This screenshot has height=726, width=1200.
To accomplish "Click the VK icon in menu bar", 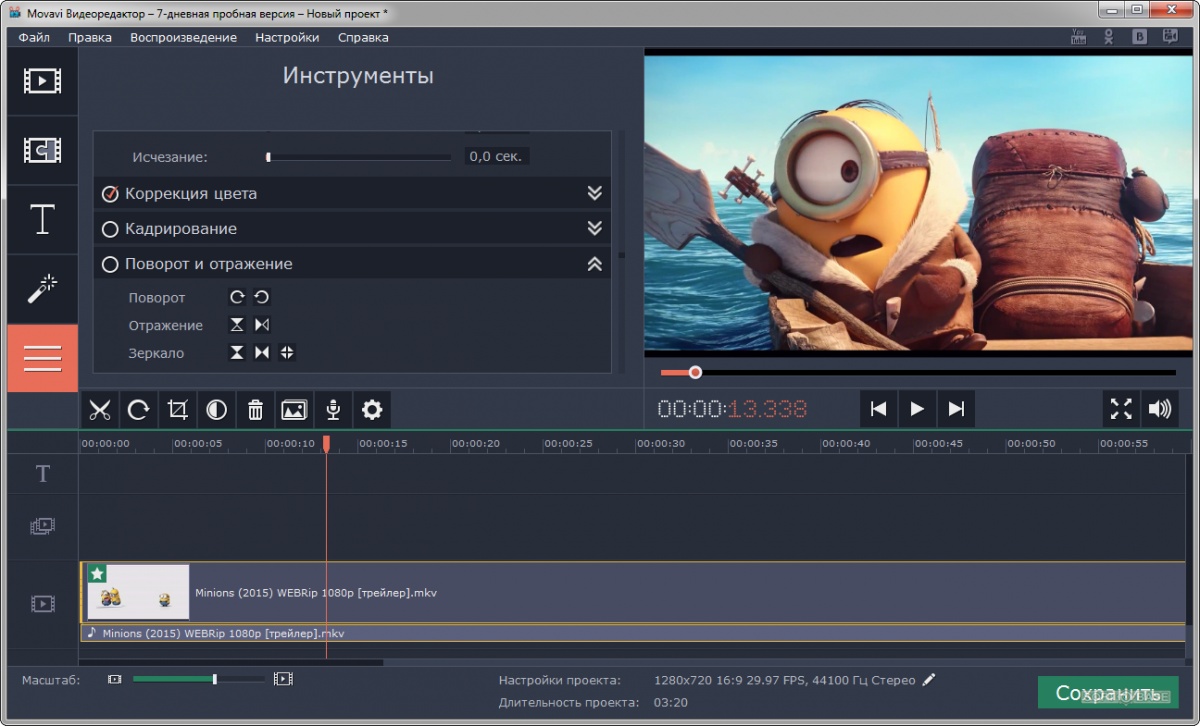I will (1139, 37).
